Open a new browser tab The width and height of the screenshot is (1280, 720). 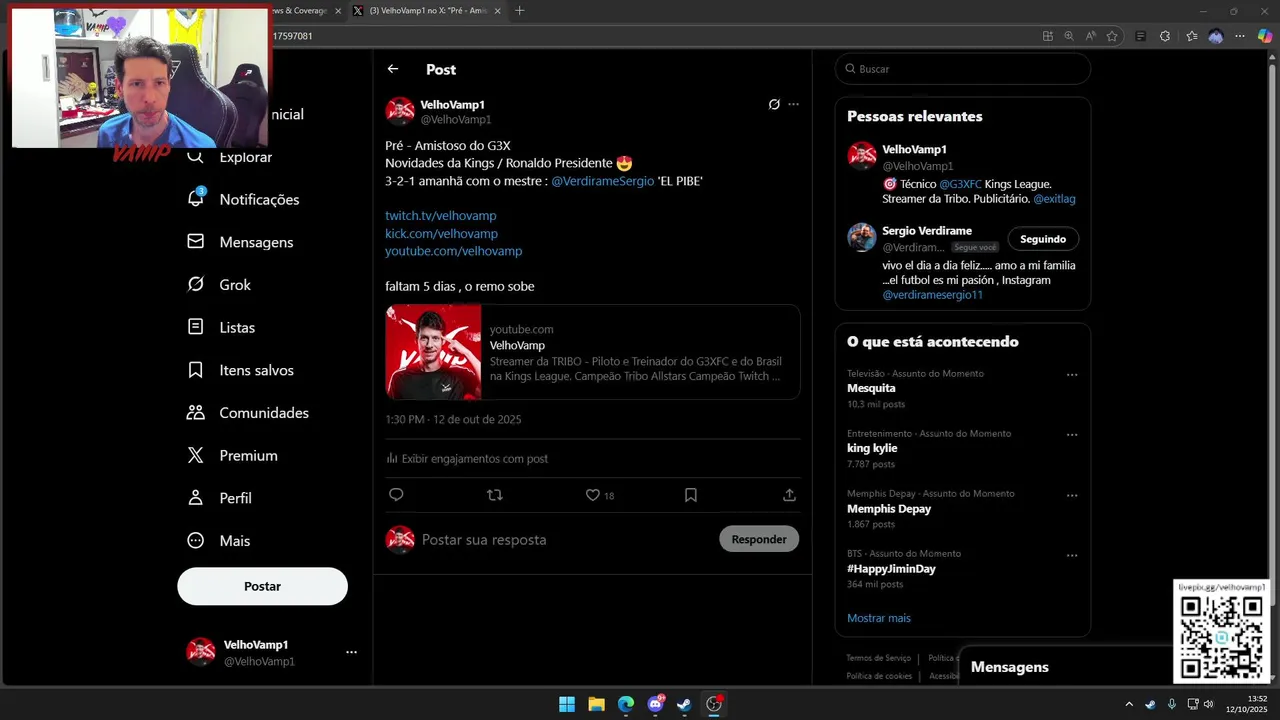519,11
